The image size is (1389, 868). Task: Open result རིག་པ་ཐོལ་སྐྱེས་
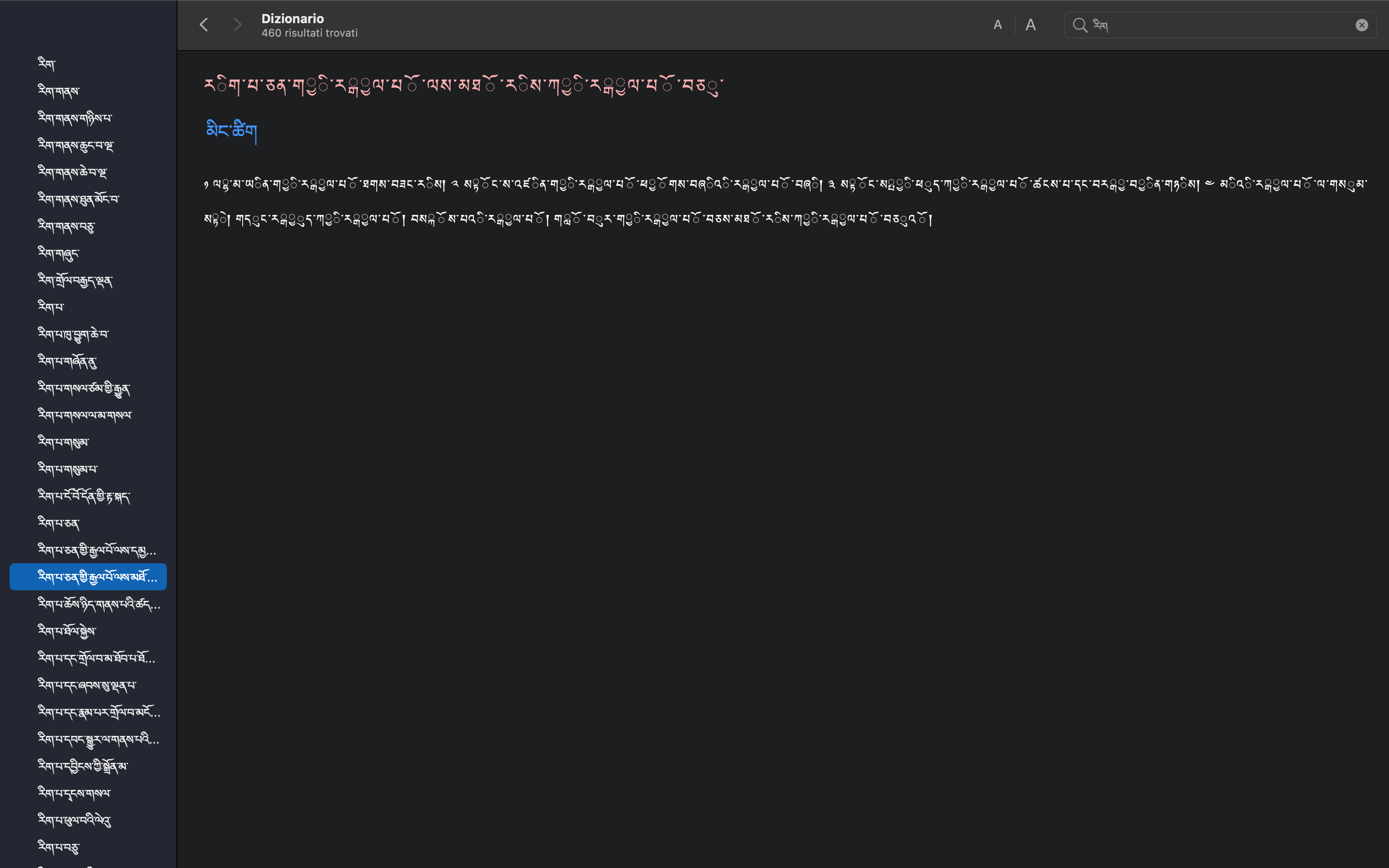click(x=67, y=631)
